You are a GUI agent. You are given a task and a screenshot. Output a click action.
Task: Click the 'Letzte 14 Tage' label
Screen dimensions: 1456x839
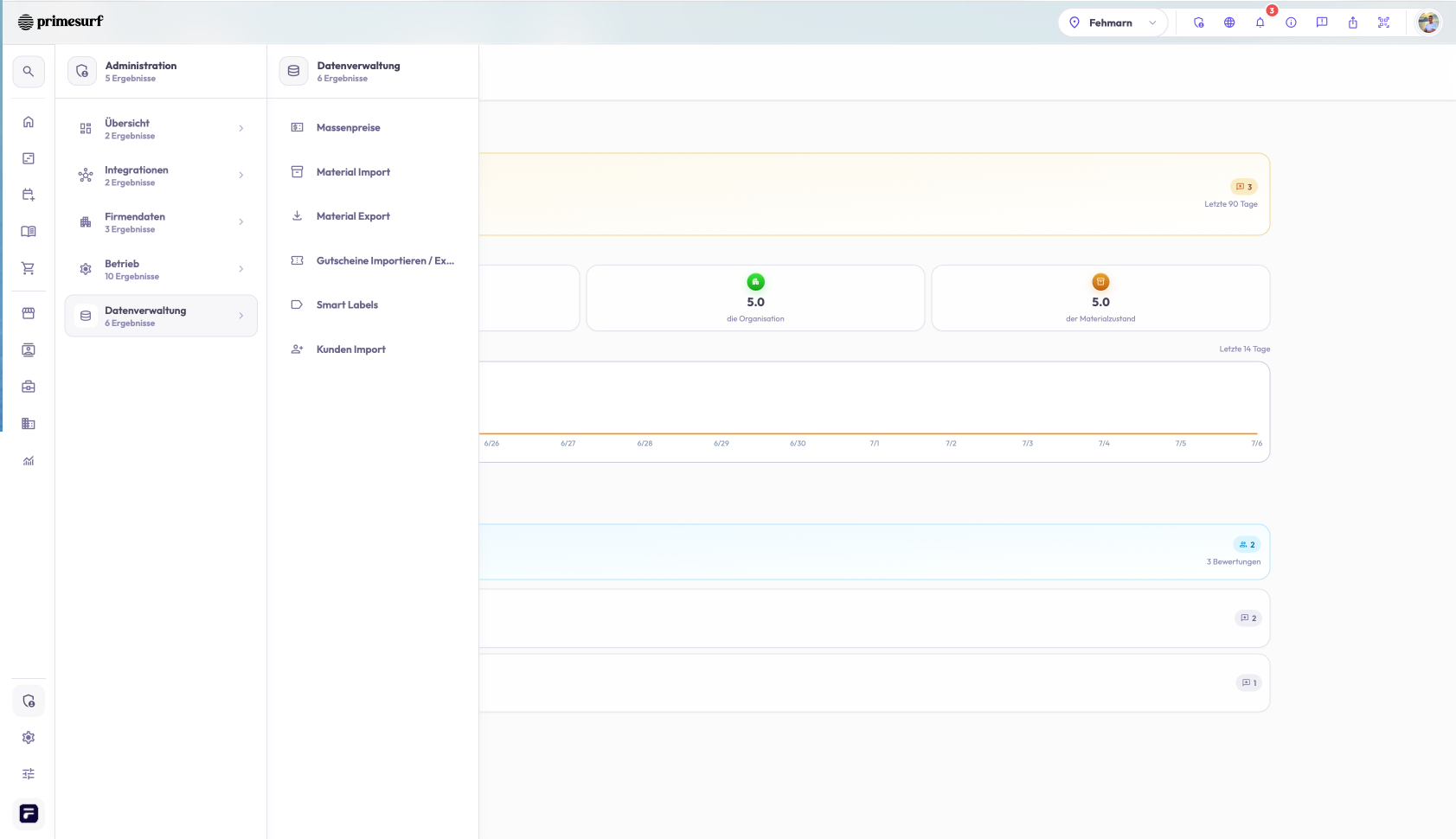click(x=1245, y=349)
